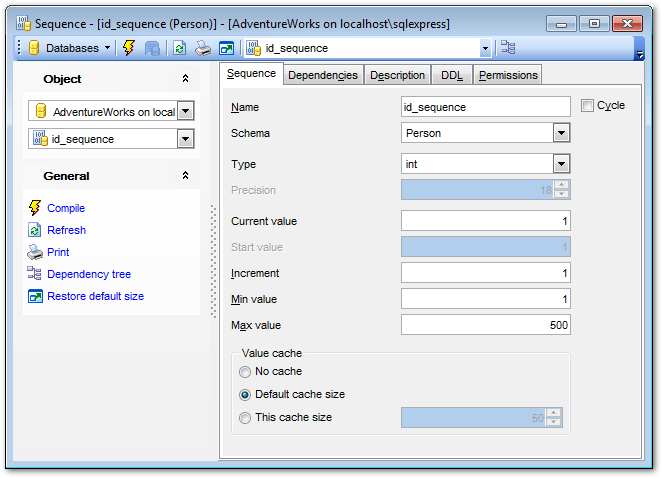Select the No cache radio option

pyautogui.click(x=245, y=371)
